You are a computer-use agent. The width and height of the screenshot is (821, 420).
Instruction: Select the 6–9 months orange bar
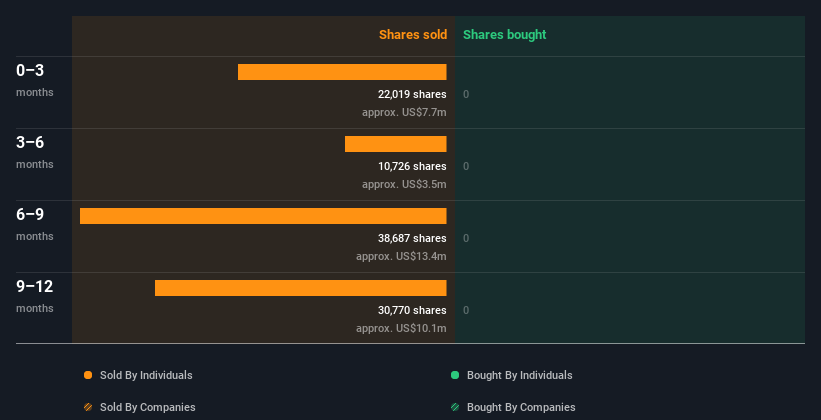[263, 216]
